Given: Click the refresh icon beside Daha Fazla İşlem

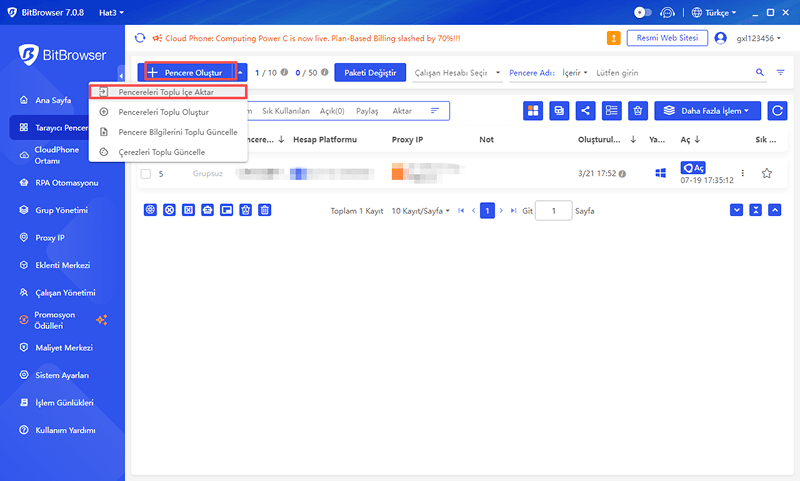Looking at the screenshot, I should point(778,111).
